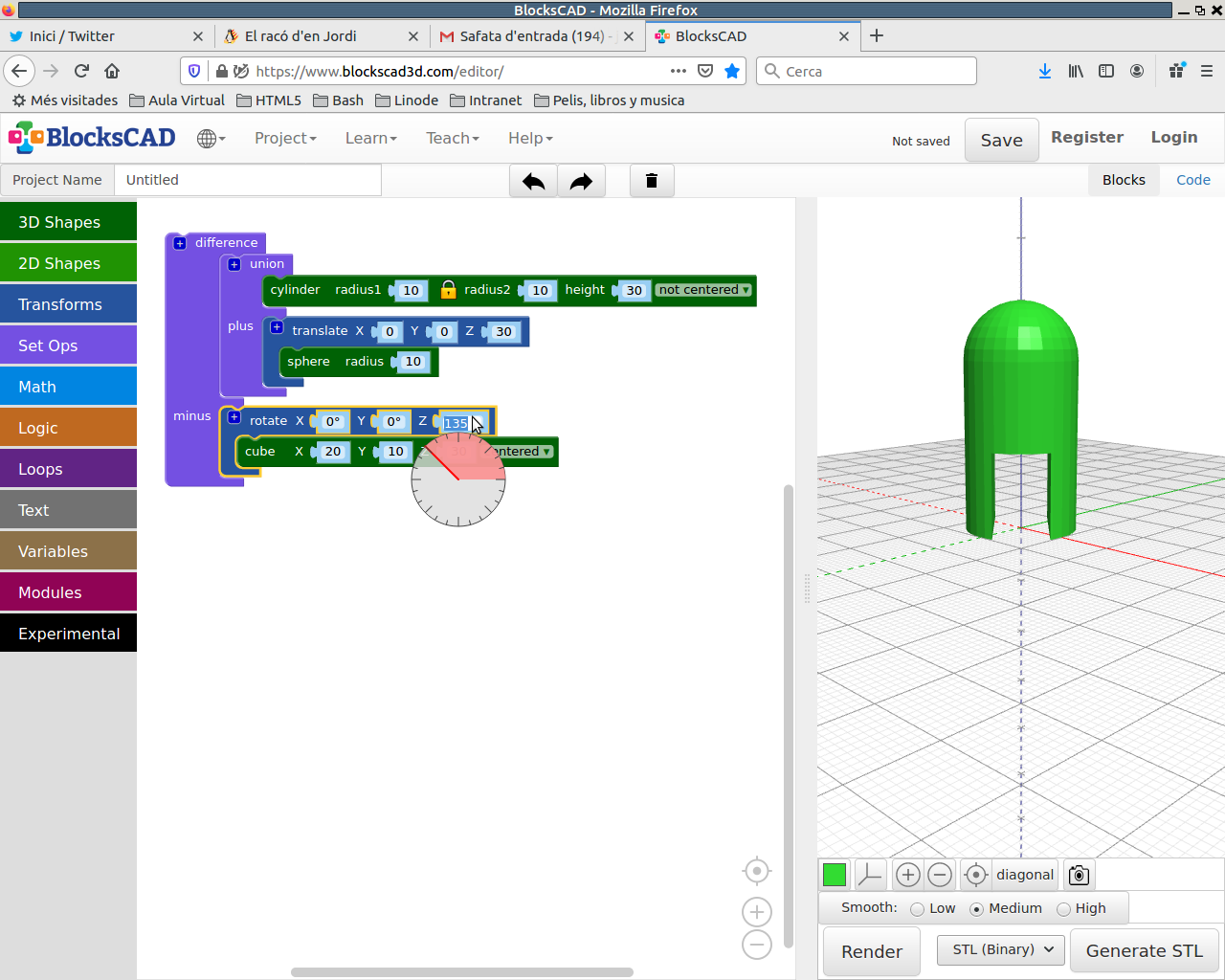Save to Pocket icon in address bar
The height and width of the screenshot is (980, 1225).
tap(705, 71)
